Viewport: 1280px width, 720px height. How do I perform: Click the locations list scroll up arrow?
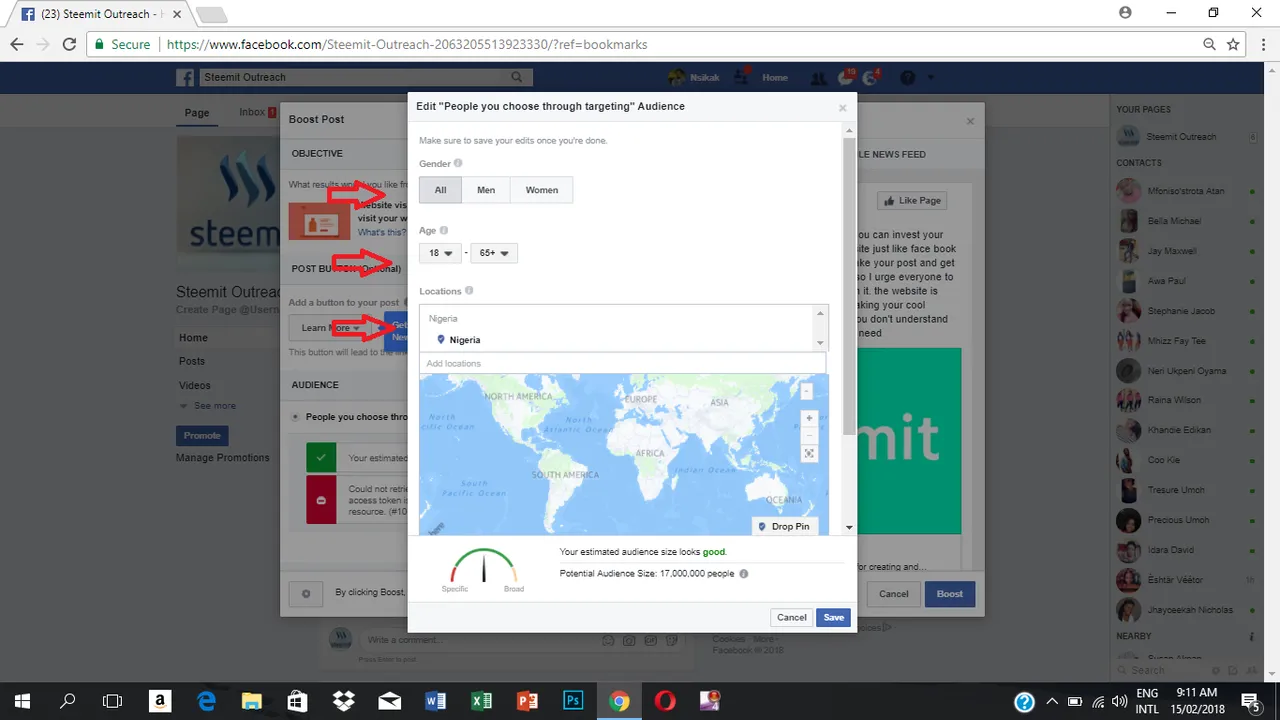[x=822, y=313]
